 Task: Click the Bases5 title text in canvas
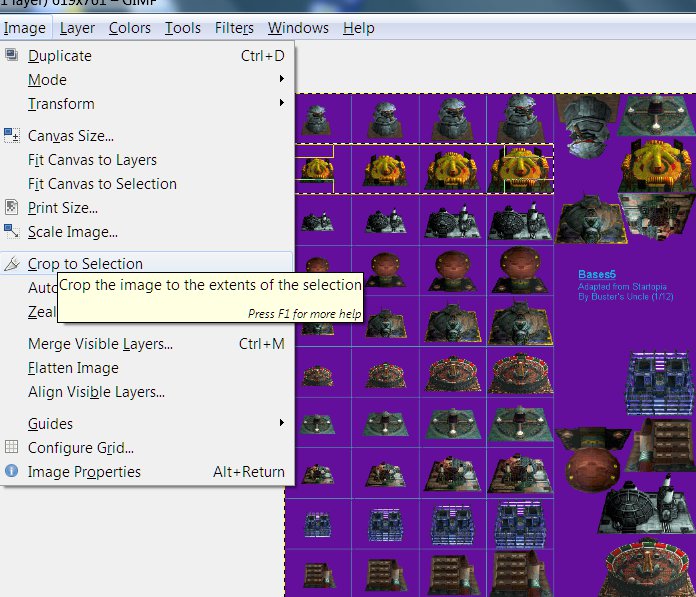[x=597, y=274]
